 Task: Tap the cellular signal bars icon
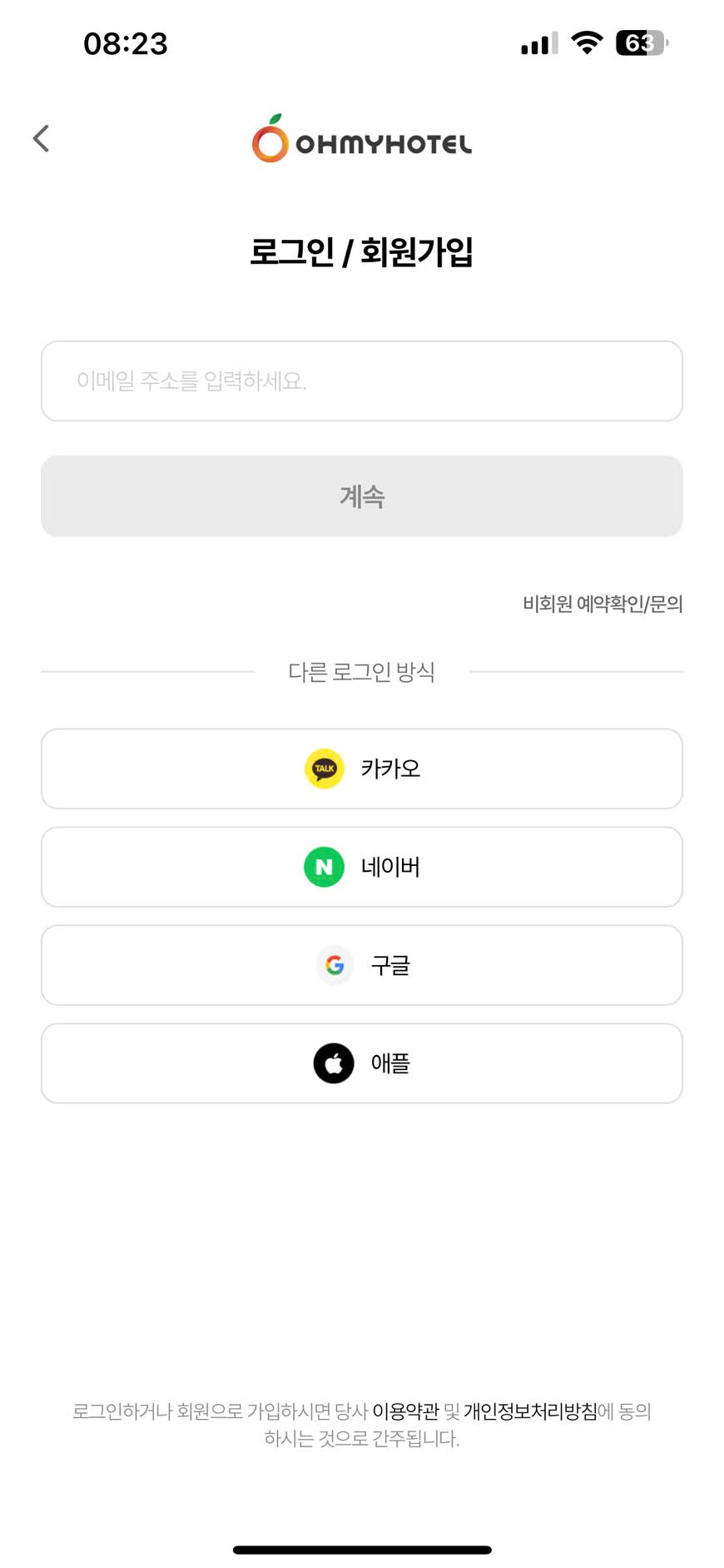pyautogui.click(x=539, y=44)
